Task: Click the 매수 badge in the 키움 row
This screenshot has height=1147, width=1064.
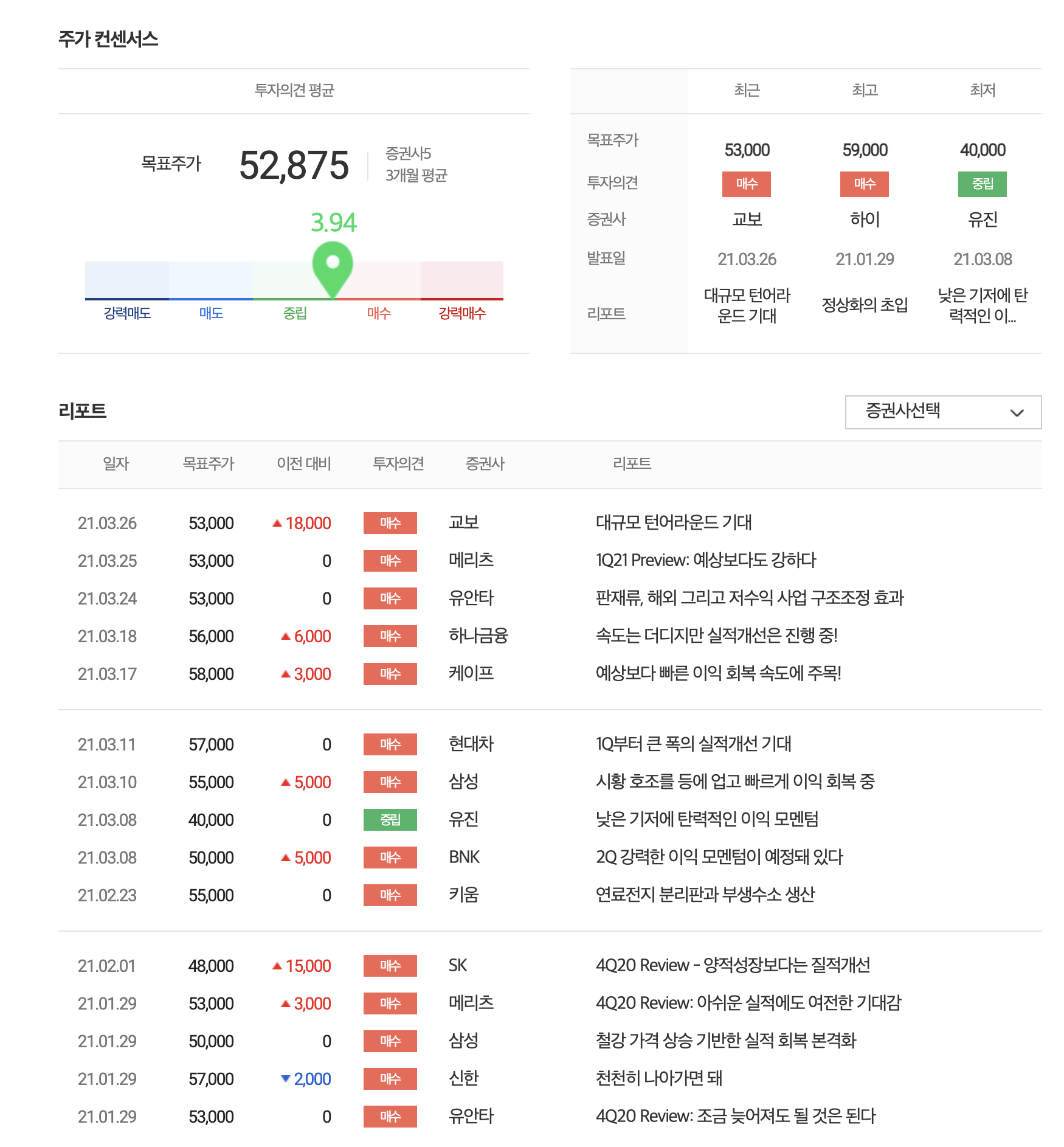Action: [x=390, y=895]
